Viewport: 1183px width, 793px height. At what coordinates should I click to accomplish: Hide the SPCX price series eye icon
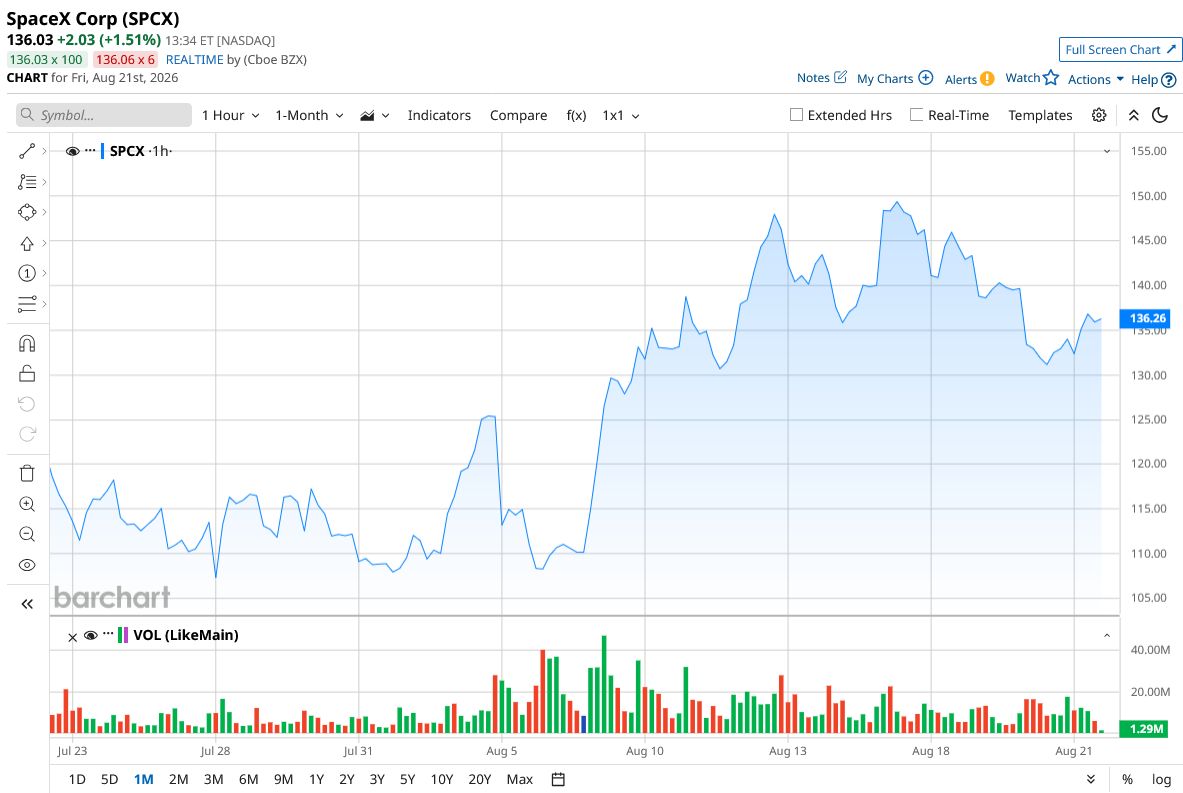(x=72, y=151)
